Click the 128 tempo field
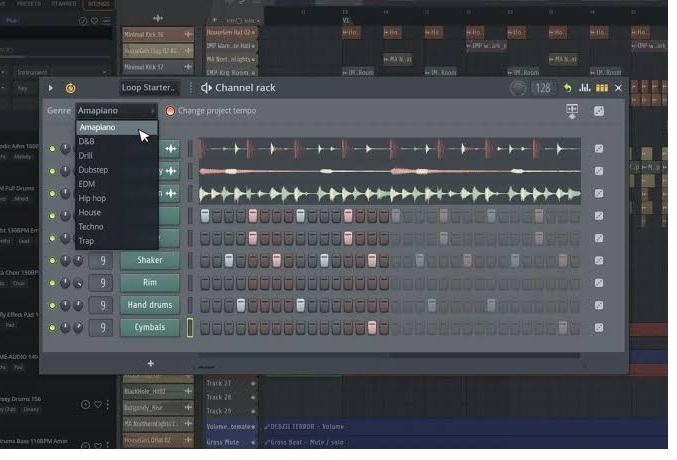Screen dimensions: 677x460 click(543, 89)
